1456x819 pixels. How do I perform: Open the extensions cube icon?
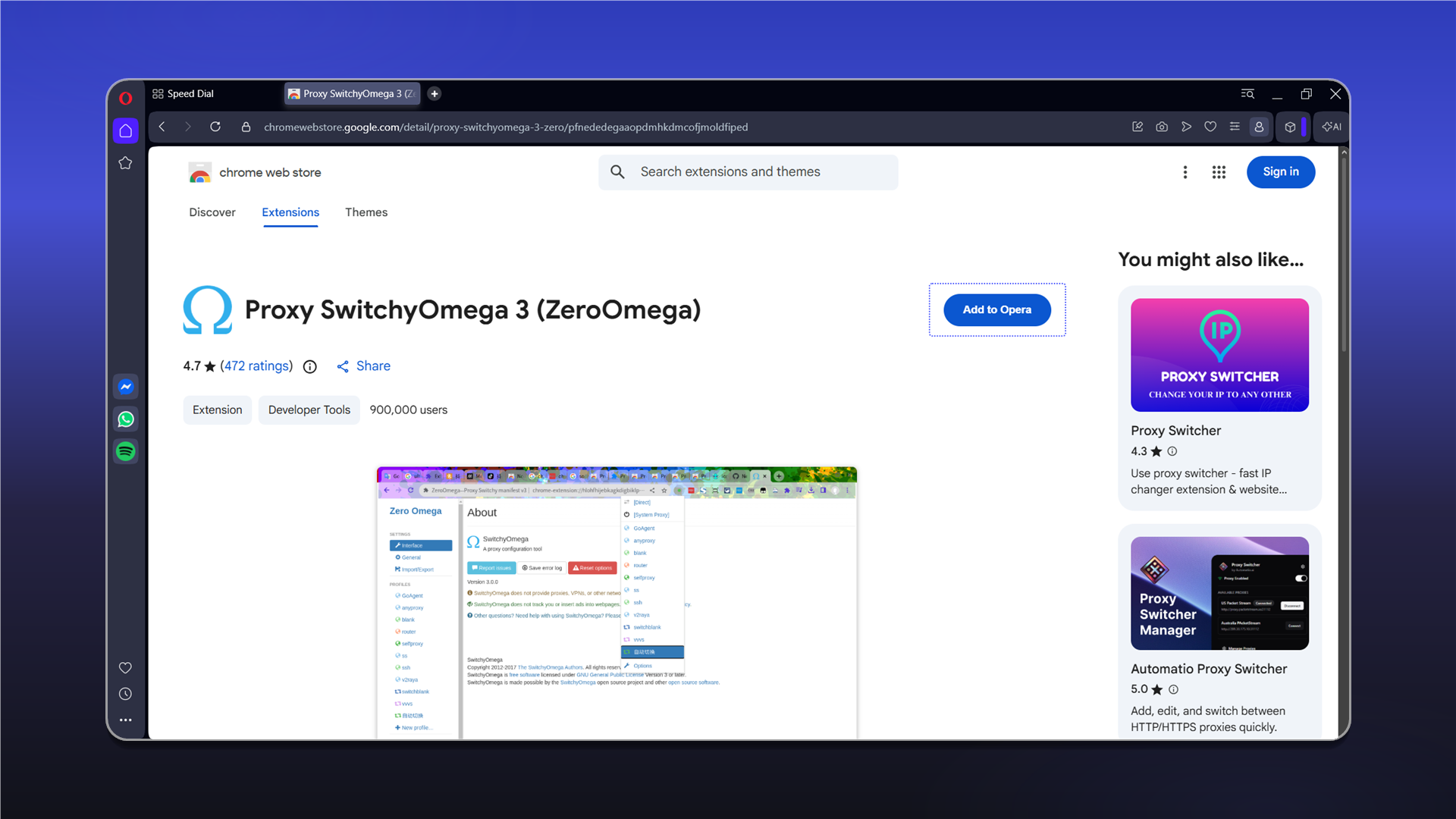pyautogui.click(x=1291, y=127)
